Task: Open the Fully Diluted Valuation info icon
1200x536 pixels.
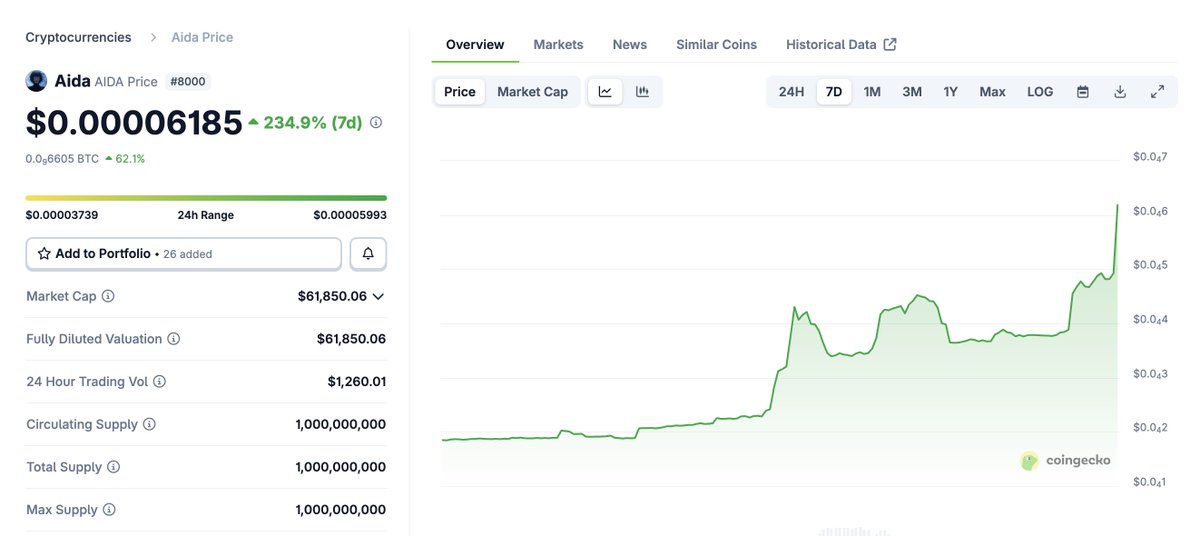Action: point(174,339)
